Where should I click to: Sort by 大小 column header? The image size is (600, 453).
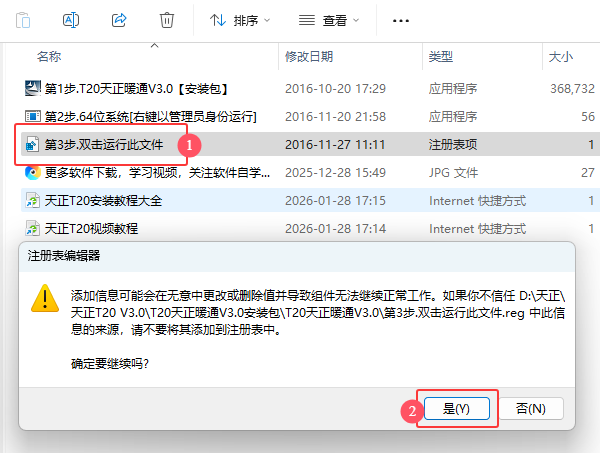tap(561, 57)
